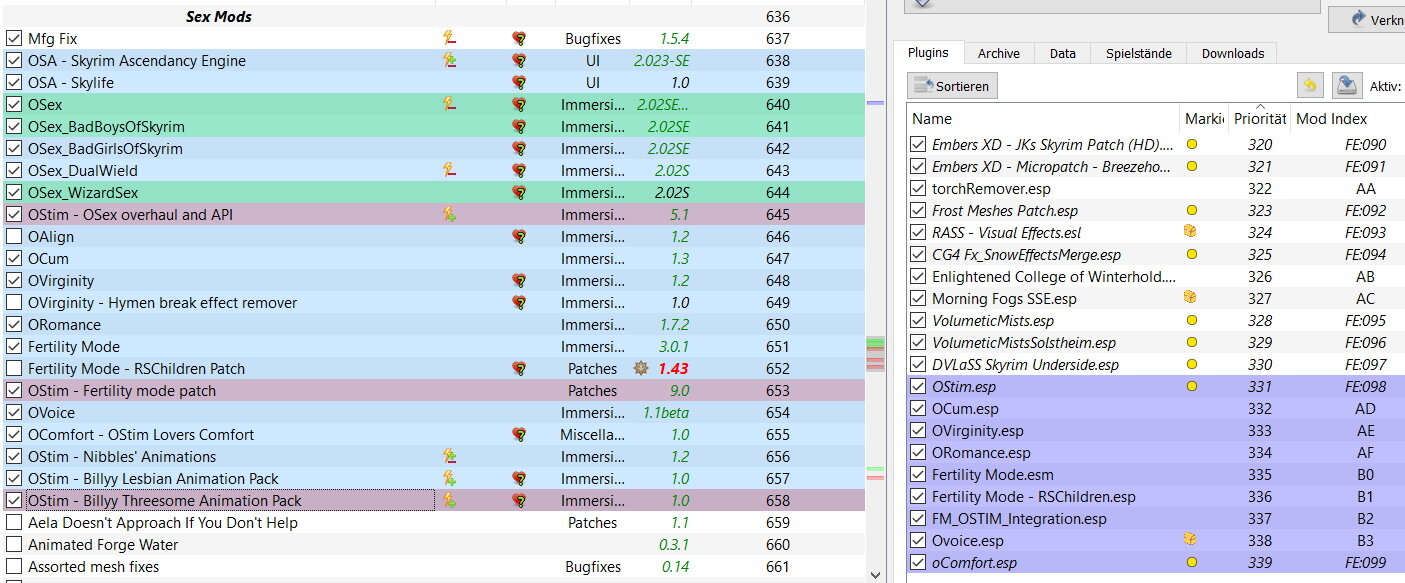Uncheck the OCum.esp plugin checkbox
The height and width of the screenshot is (583, 1405).
(918, 409)
